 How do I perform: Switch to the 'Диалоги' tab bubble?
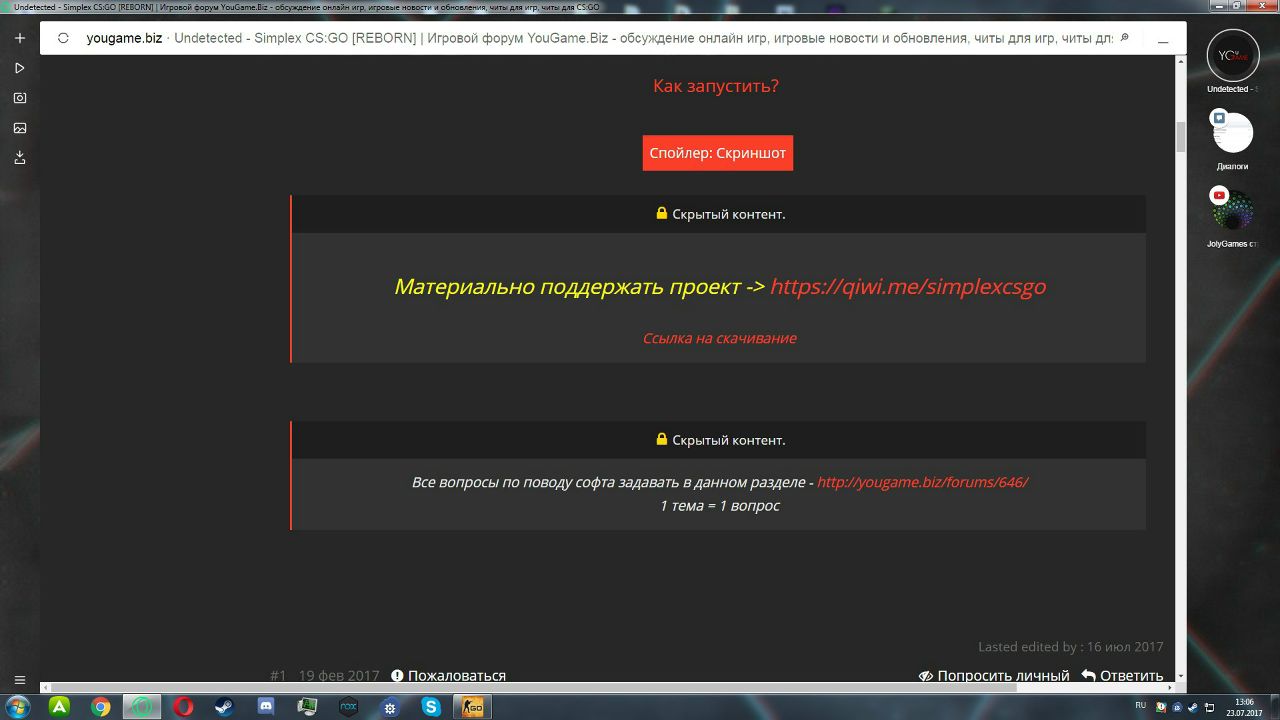tap(1232, 134)
